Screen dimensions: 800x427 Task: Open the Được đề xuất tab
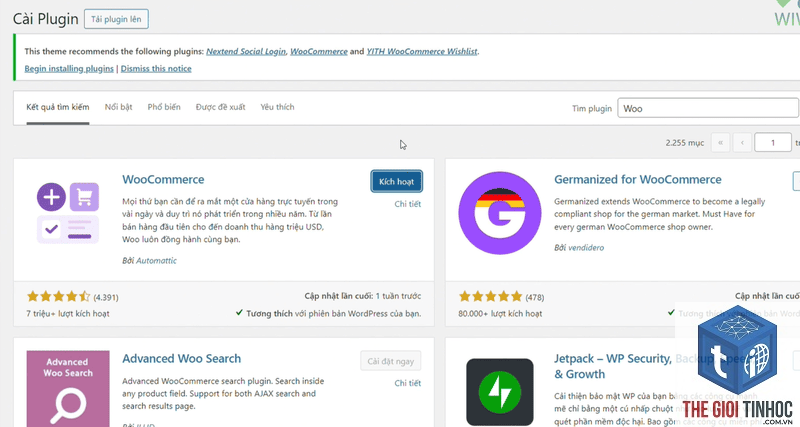(x=220, y=107)
